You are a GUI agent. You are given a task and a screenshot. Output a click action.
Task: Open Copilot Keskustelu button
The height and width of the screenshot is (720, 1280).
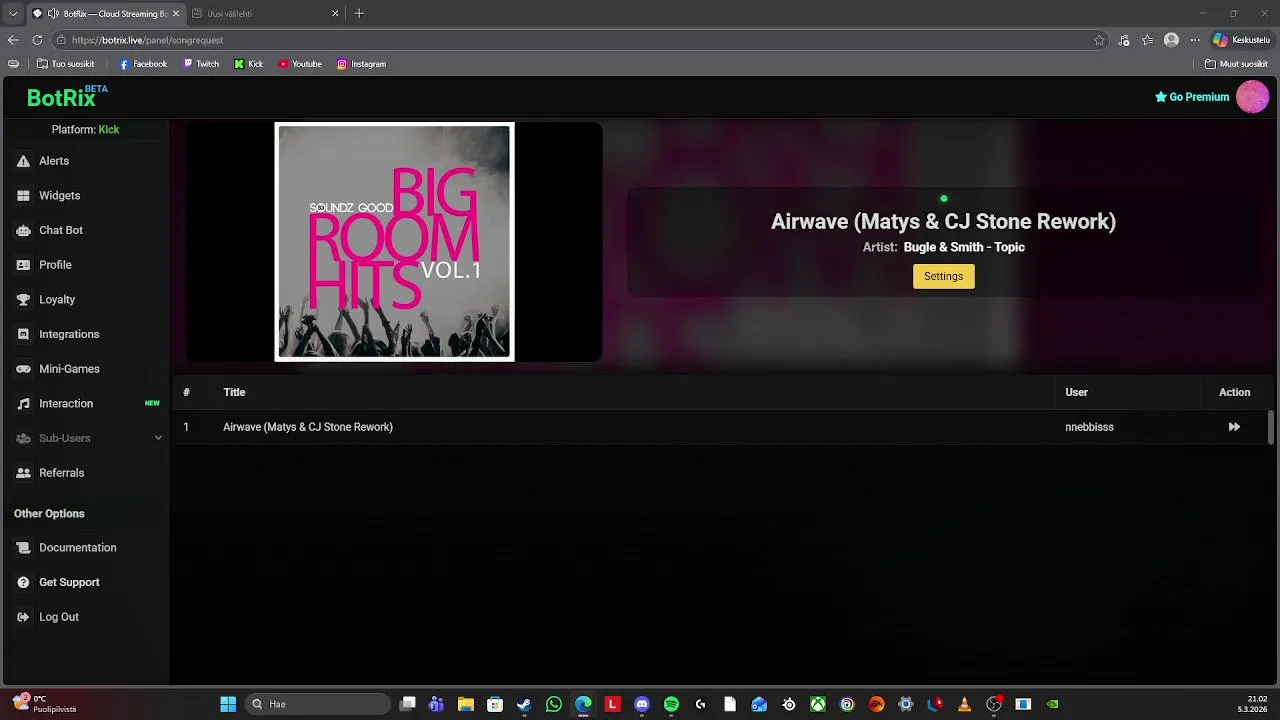[x=1240, y=40]
